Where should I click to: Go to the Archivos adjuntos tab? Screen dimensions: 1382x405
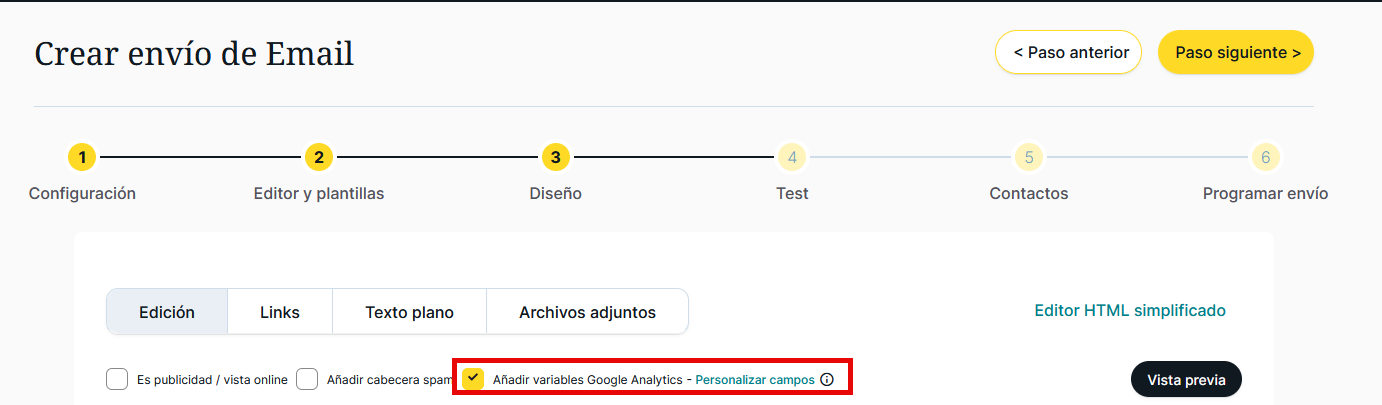point(587,312)
